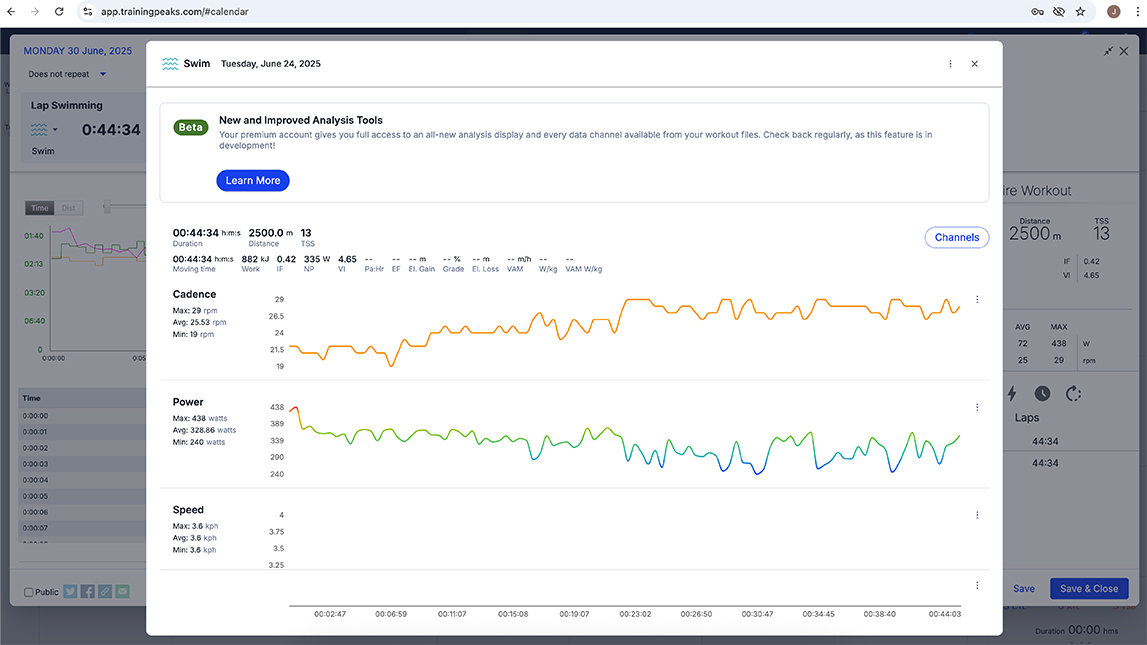Expand the 'Does not repeat' dropdown

click(x=102, y=74)
